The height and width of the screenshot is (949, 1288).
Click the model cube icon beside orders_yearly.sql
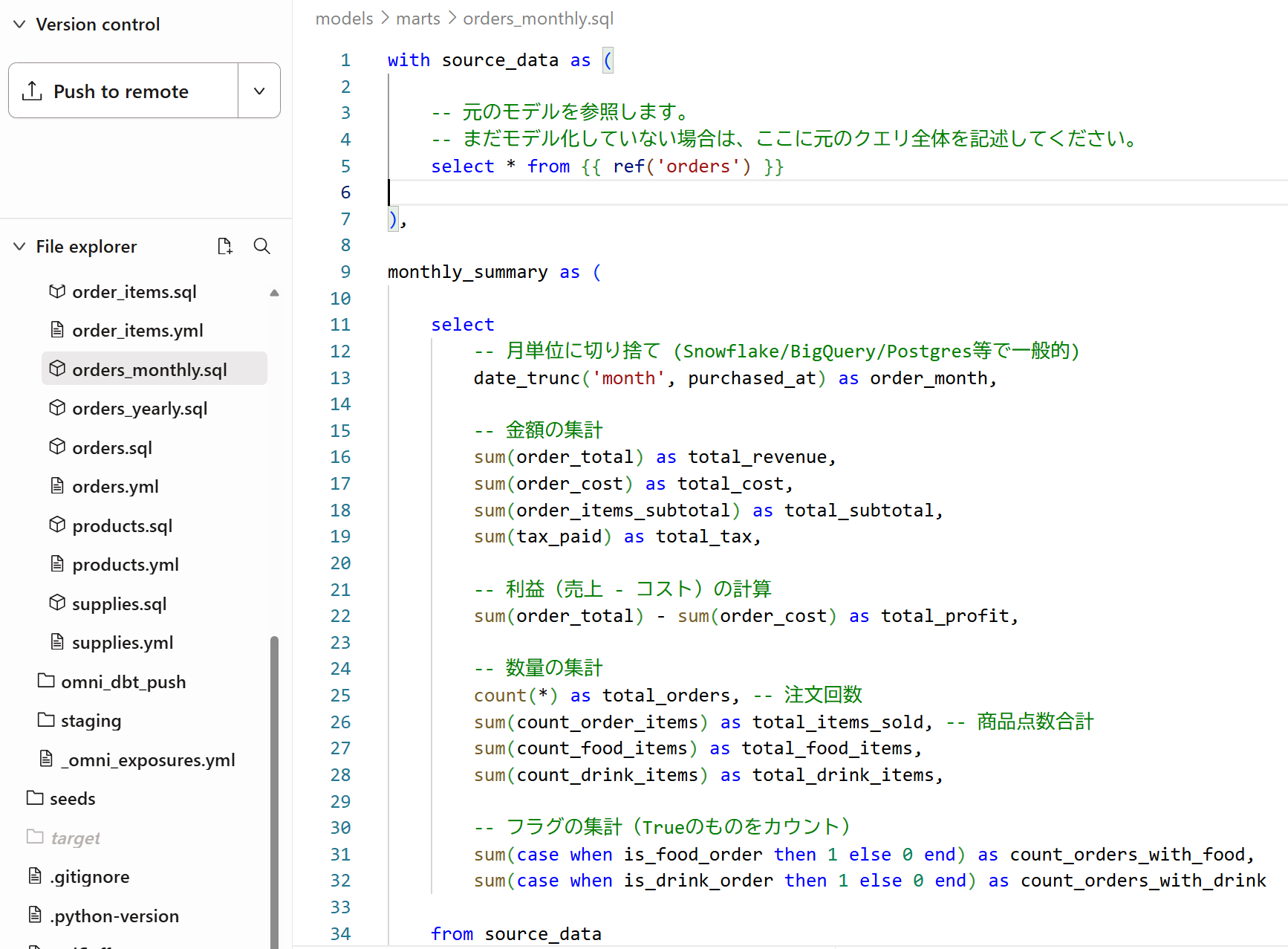point(57,408)
